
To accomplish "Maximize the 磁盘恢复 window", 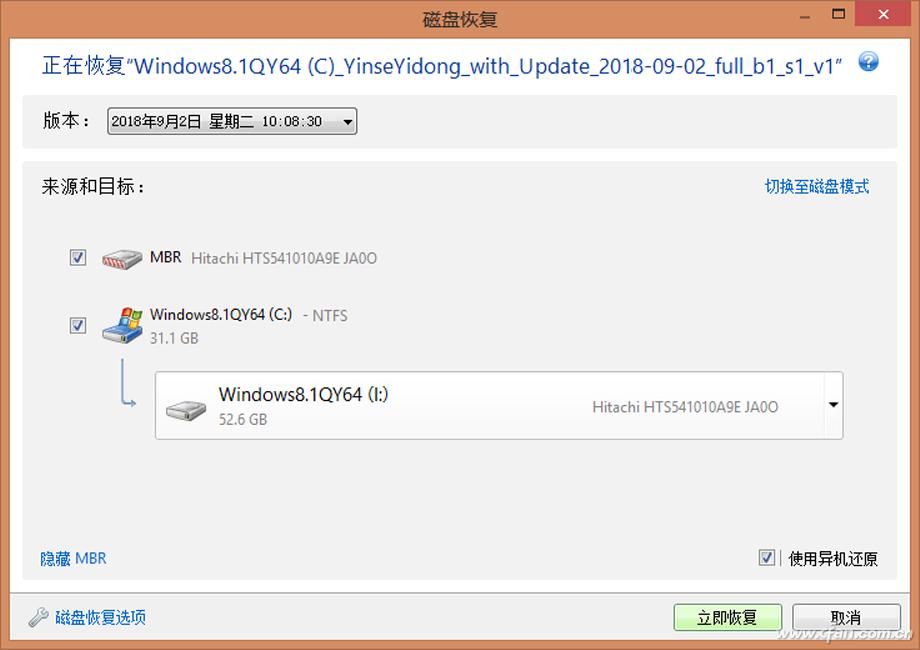I will (x=839, y=14).
